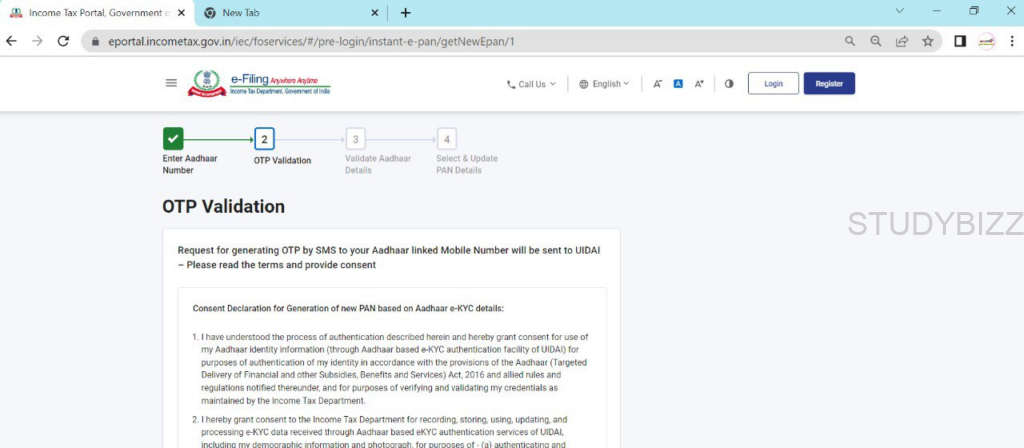
Task: Increase the page font size
Action: [x=699, y=84]
